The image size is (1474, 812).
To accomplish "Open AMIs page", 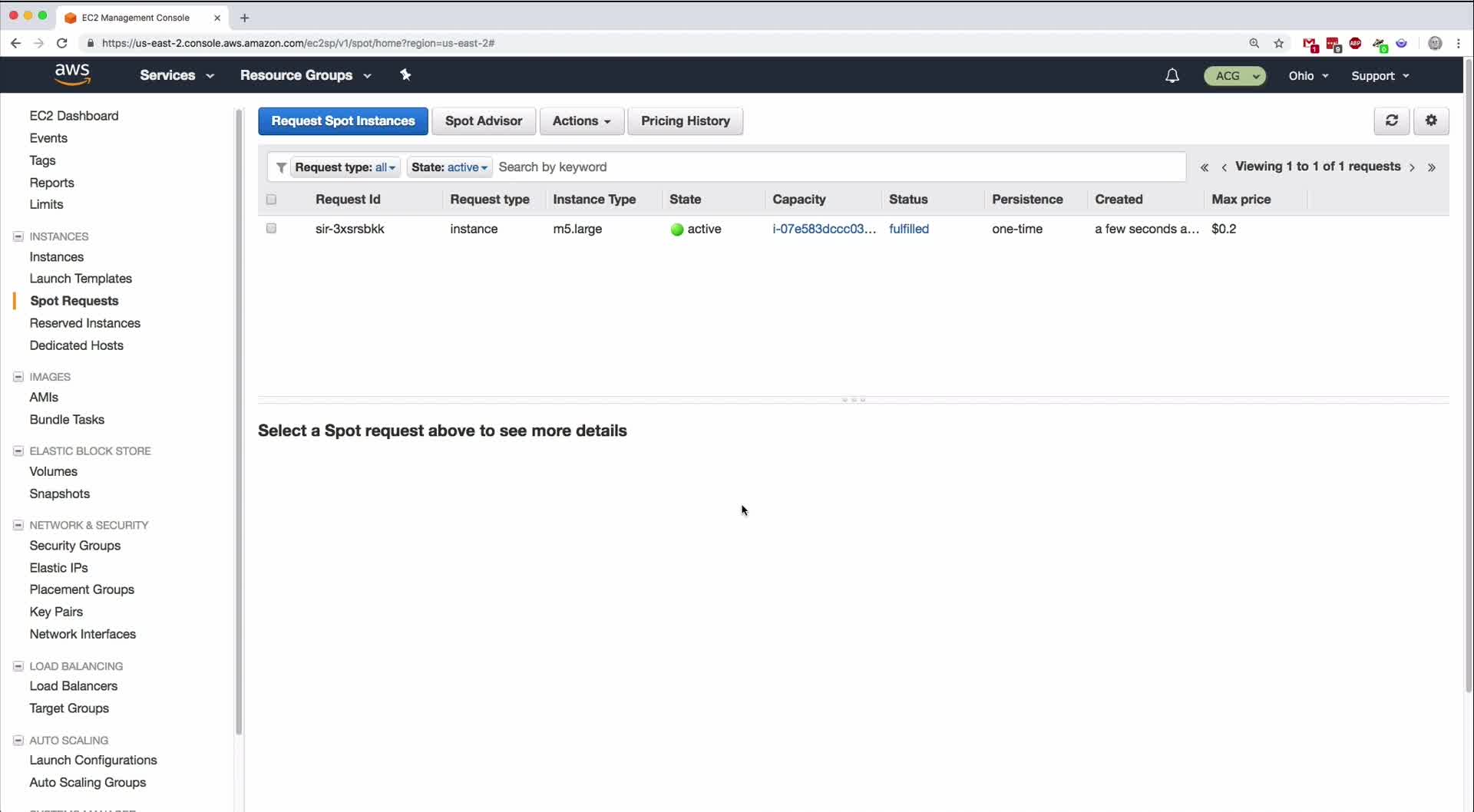I will click(x=44, y=398).
